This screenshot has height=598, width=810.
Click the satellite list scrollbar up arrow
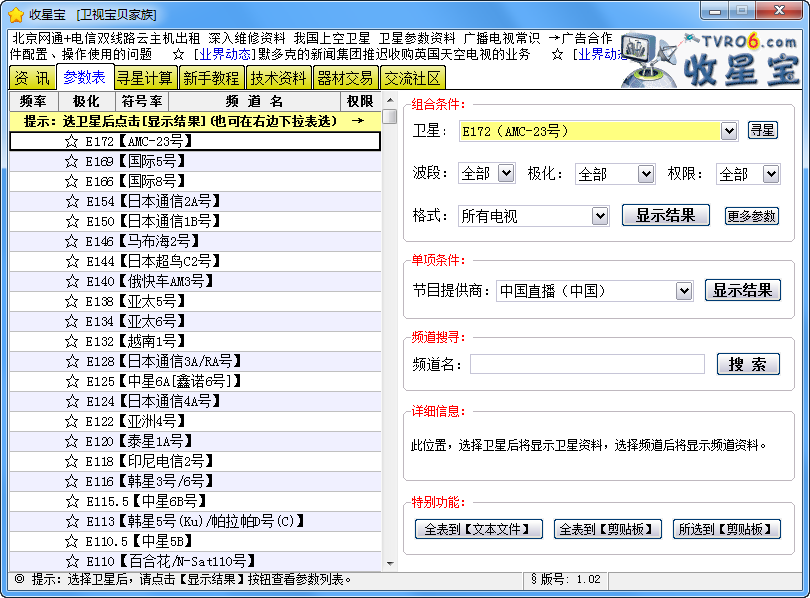tap(390, 100)
